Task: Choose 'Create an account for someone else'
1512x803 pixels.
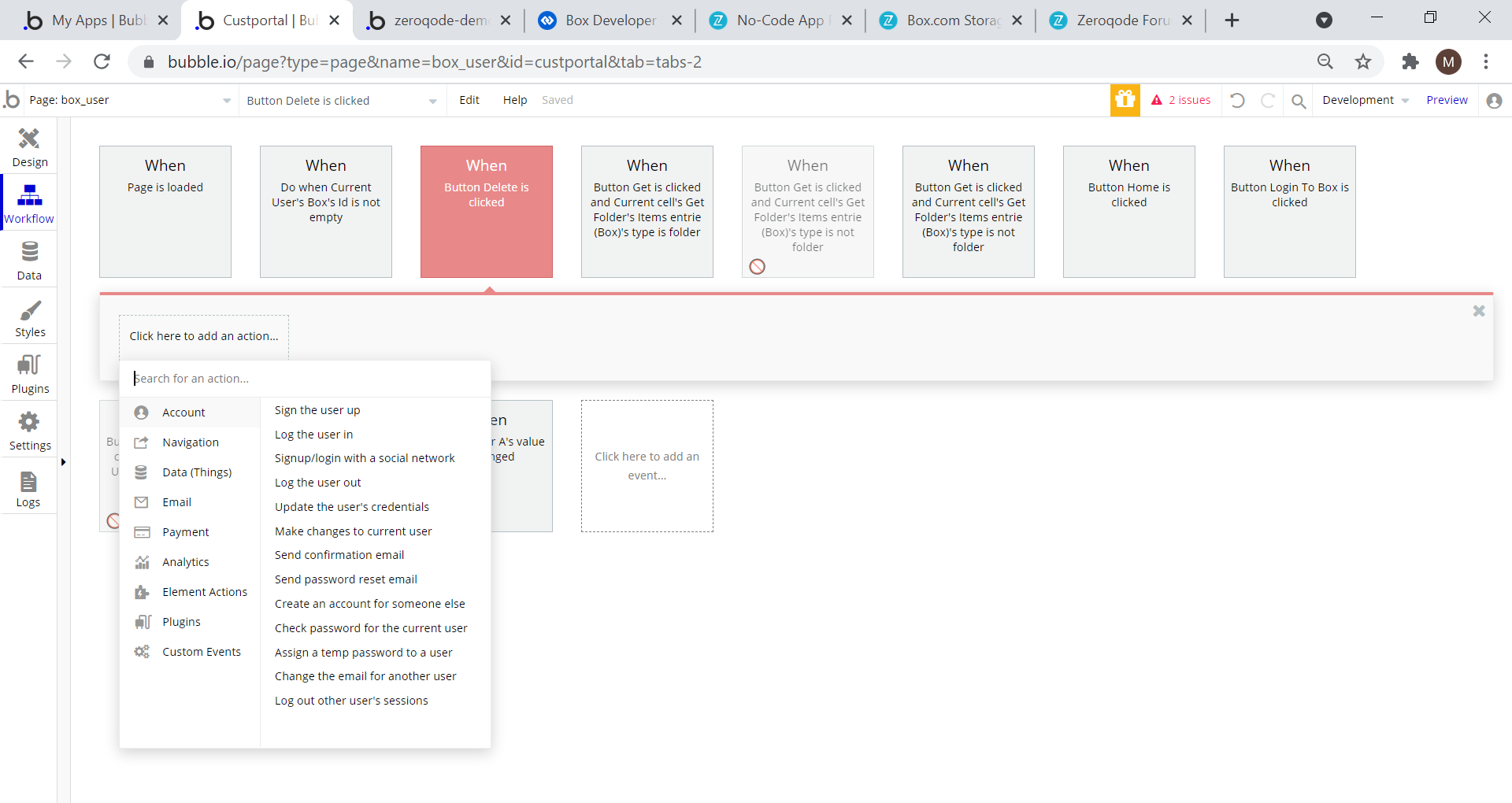Action: [x=369, y=604]
